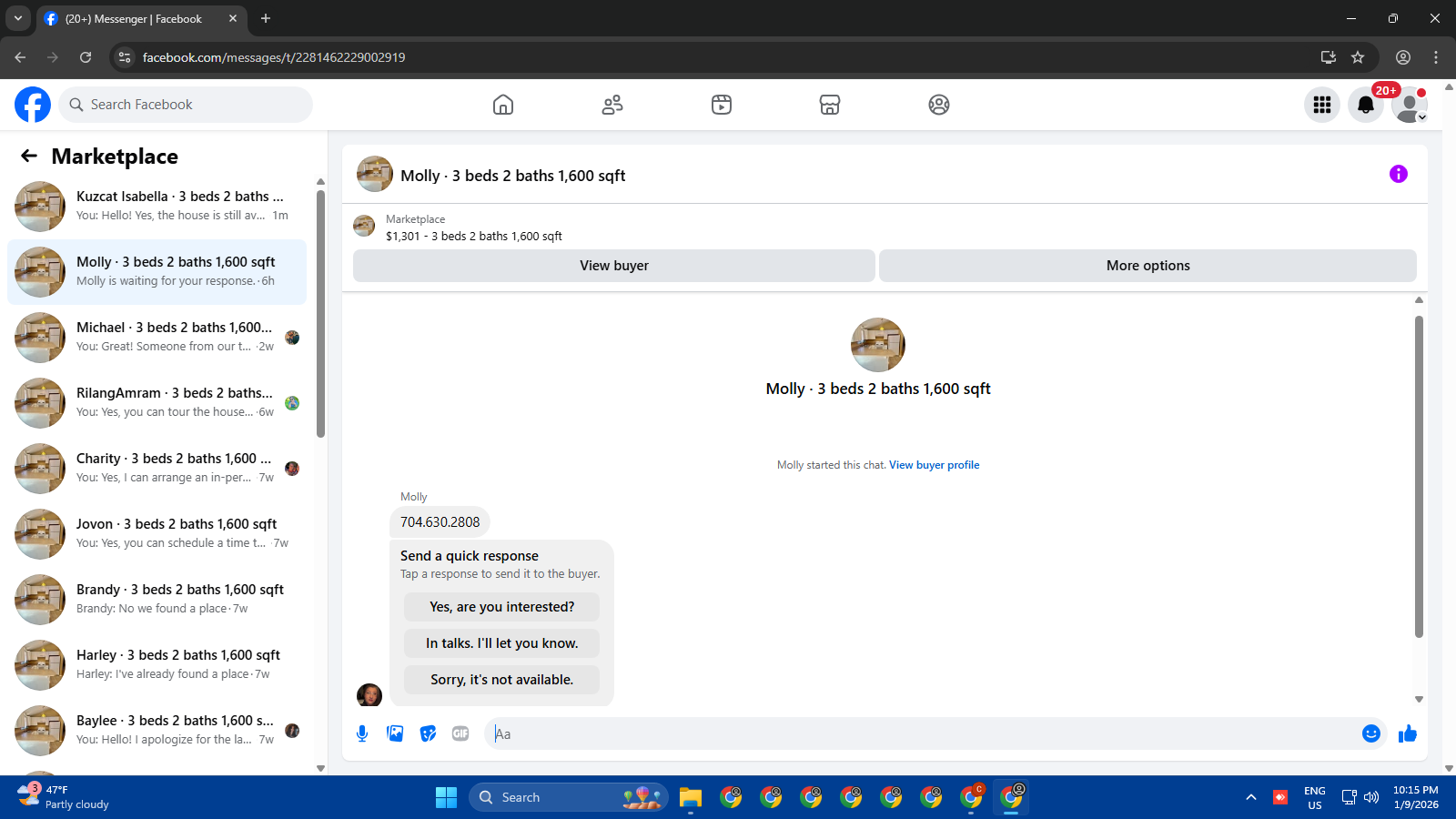Open the Groups icon in top navigation
Viewport: 1456px width, 819px height.
(x=939, y=105)
